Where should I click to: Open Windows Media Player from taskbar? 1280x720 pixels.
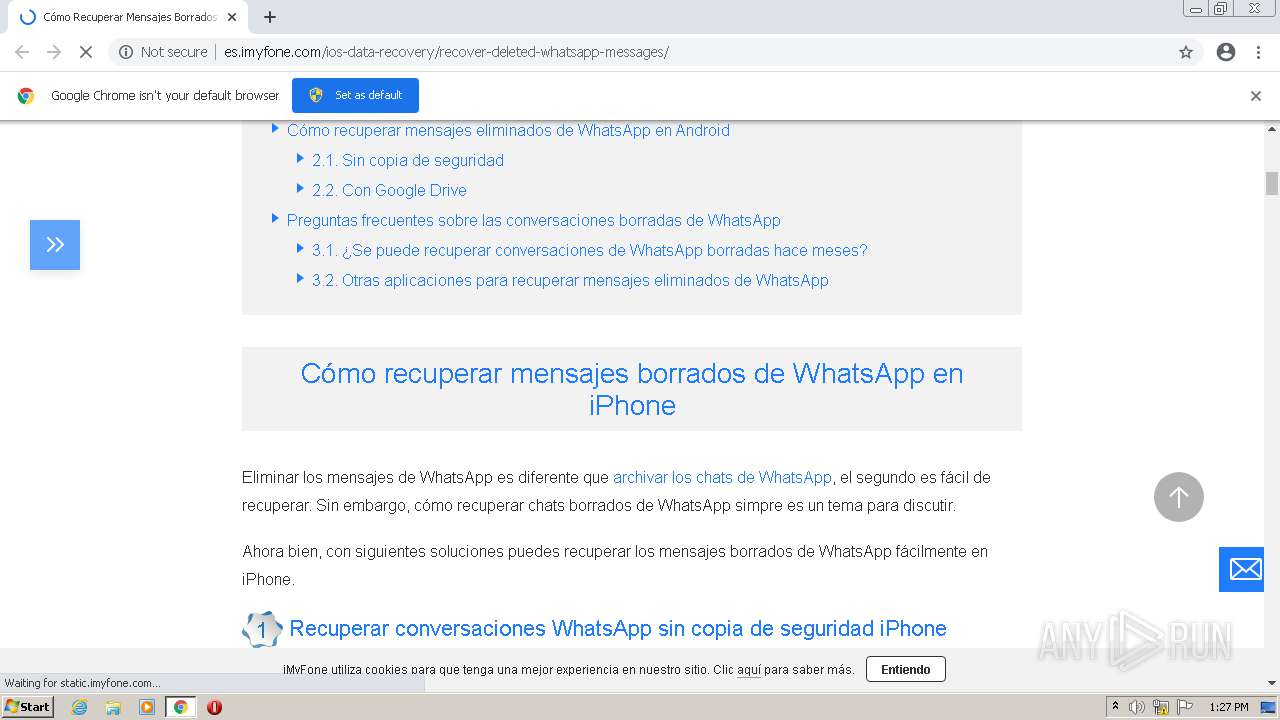(x=147, y=707)
